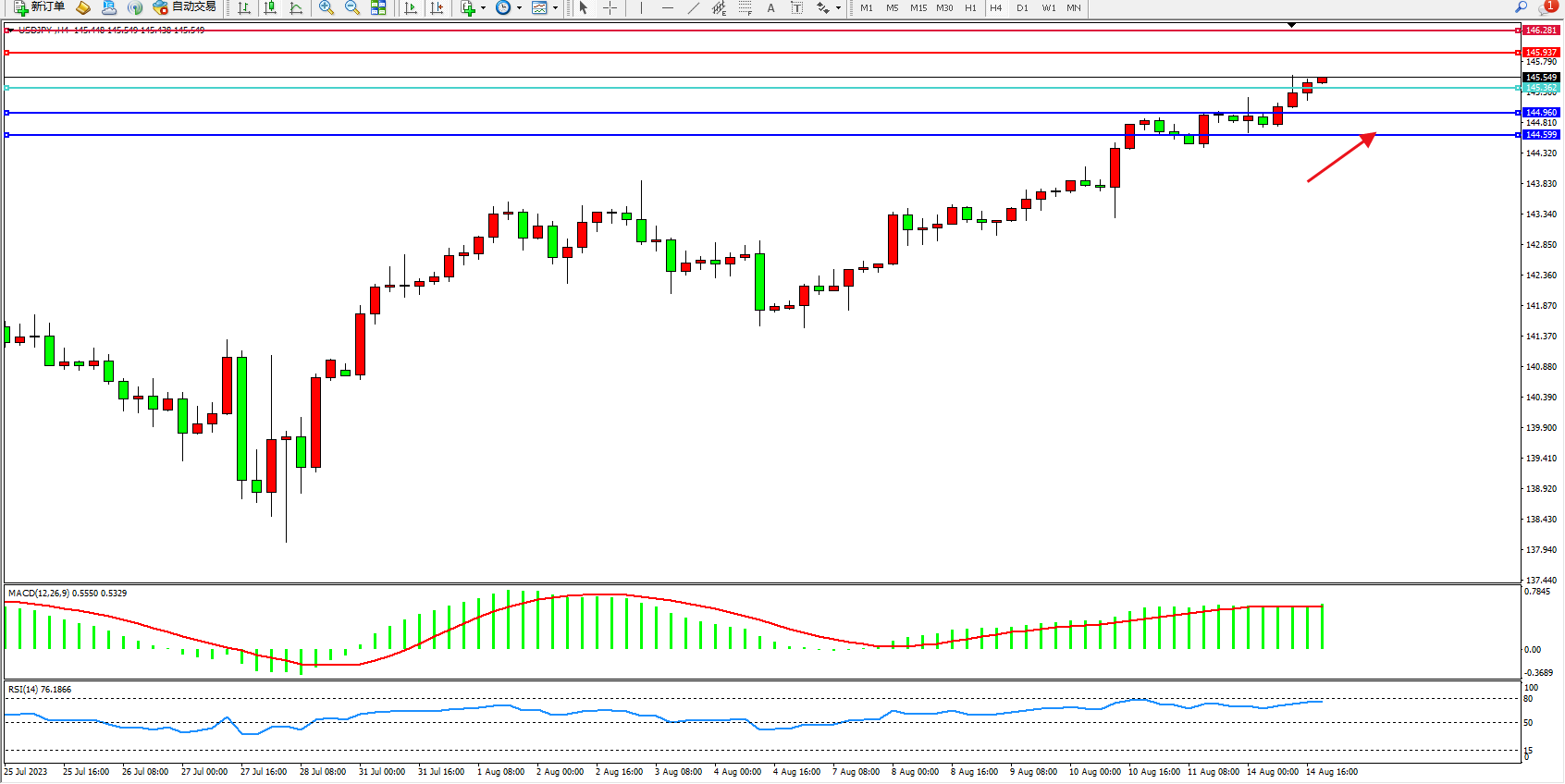This screenshot has width=1565, height=784.
Task: Expand the periodicity clock dropdown arrow
Action: tap(519, 8)
